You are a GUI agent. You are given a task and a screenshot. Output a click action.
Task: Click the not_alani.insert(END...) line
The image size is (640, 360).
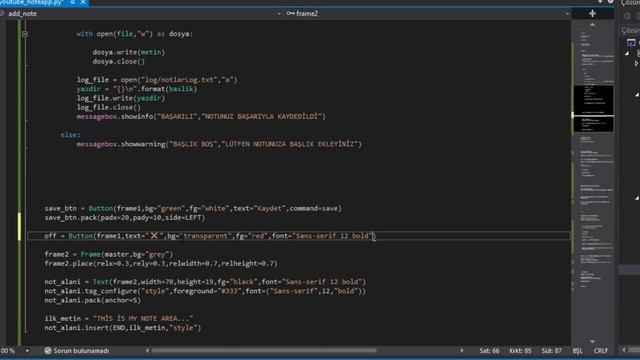pos(122,328)
